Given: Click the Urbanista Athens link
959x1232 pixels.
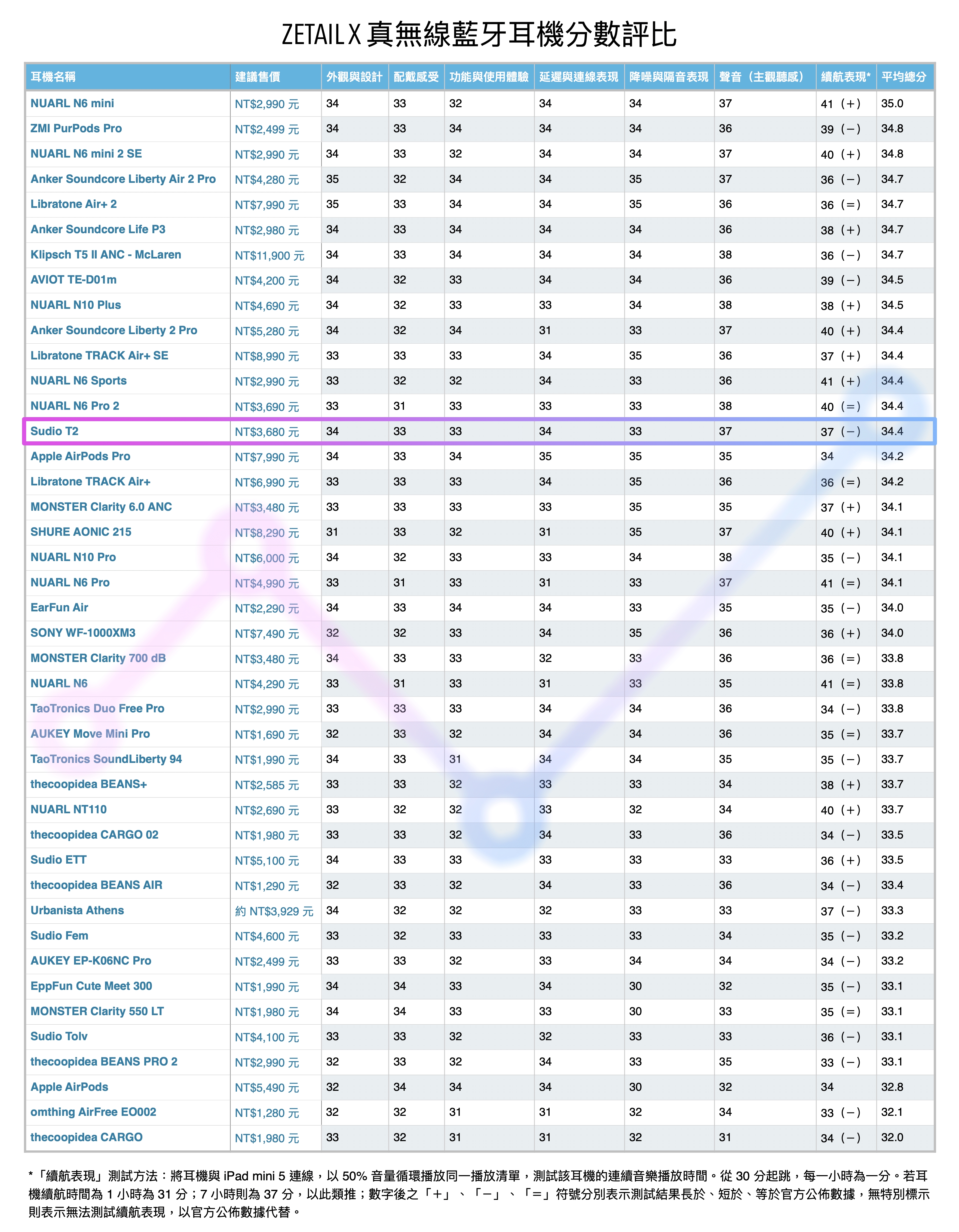Looking at the screenshot, I should click(77, 910).
